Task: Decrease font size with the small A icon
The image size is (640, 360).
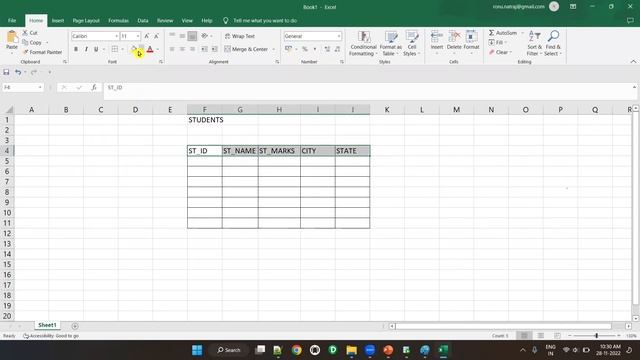Action: (156, 36)
